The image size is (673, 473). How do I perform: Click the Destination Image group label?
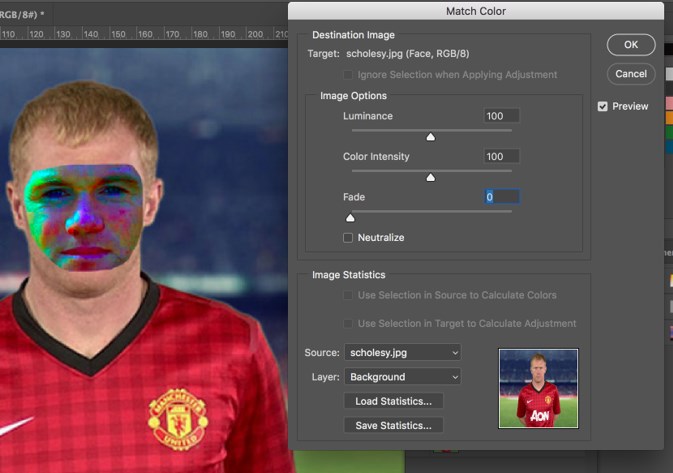(353, 35)
